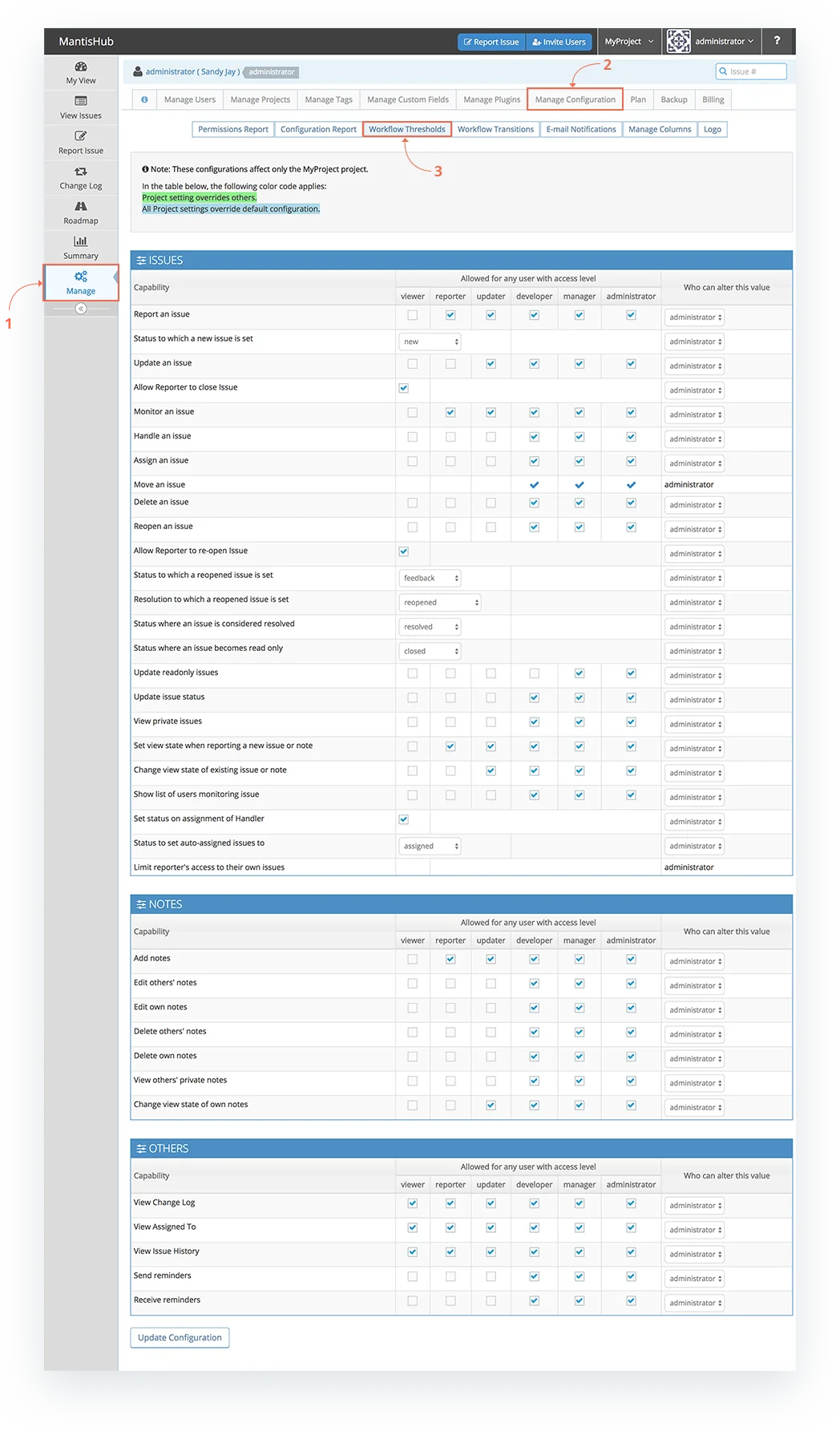Enable reporter checkbox for Update an issue
The height and width of the screenshot is (1431, 840).
(x=450, y=364)
